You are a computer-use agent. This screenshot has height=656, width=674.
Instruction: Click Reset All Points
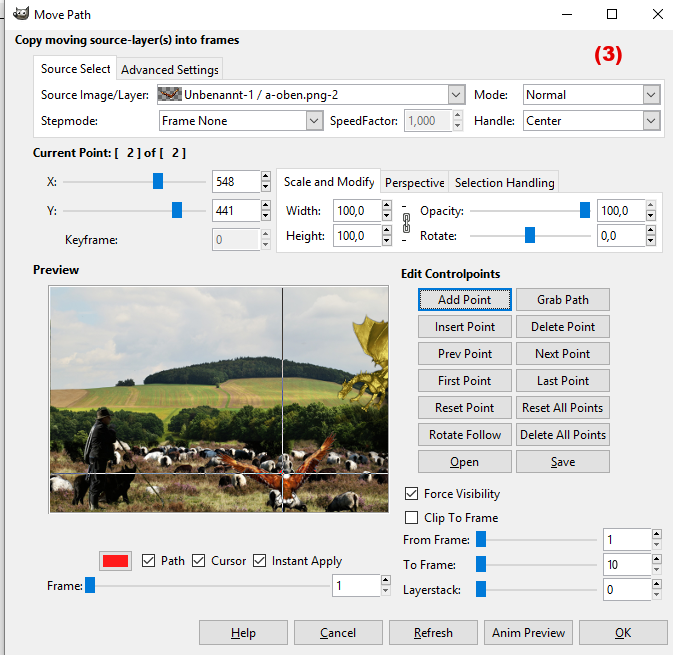coord(563,408)
